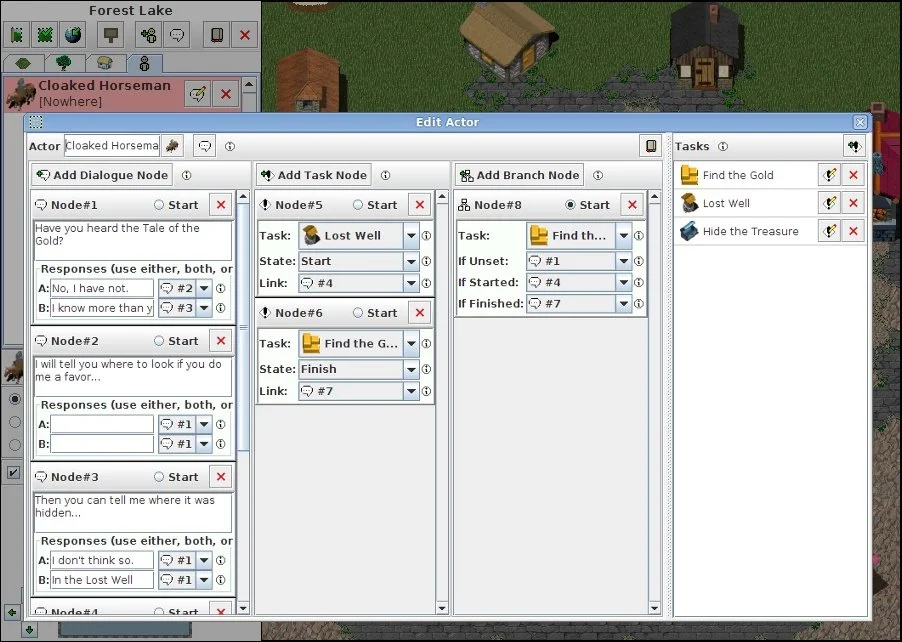
Task: Open Node#6 State dropdown showing Finish
Action: click(x=411, y=369)
